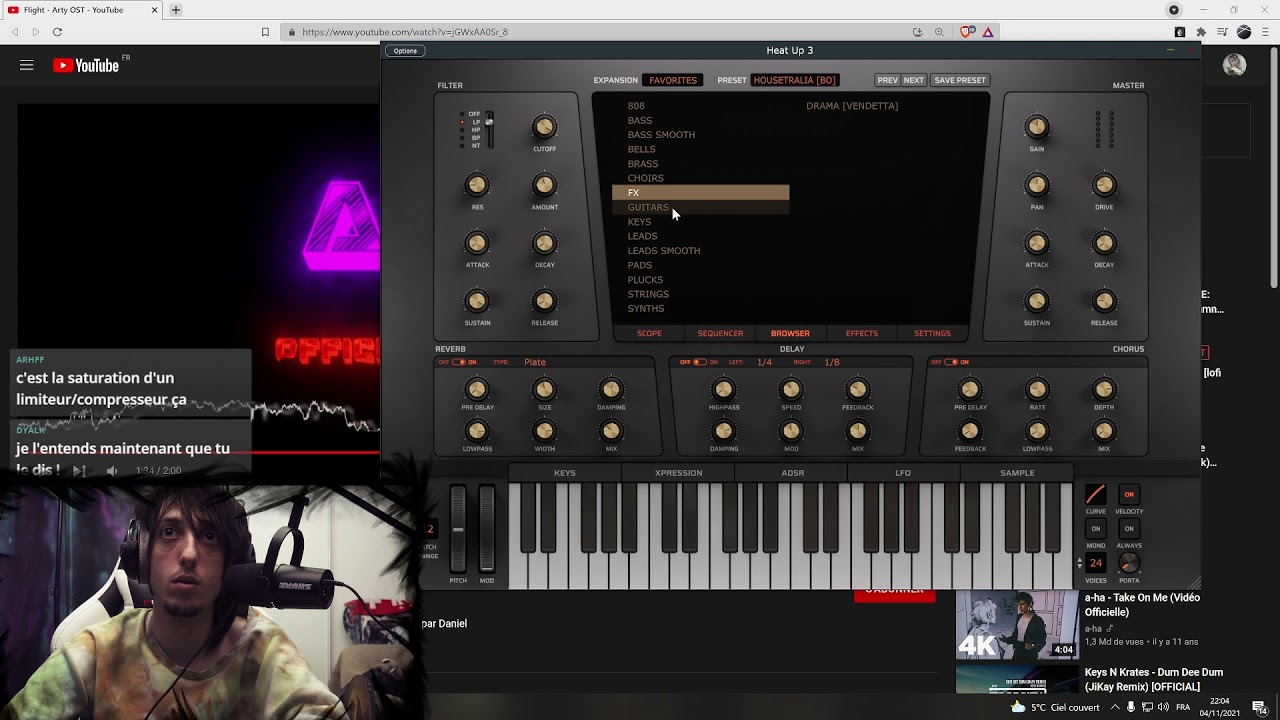Click the Pitch wheel
This screenshot has width=1280, height=720.
[x=458, y=528]
